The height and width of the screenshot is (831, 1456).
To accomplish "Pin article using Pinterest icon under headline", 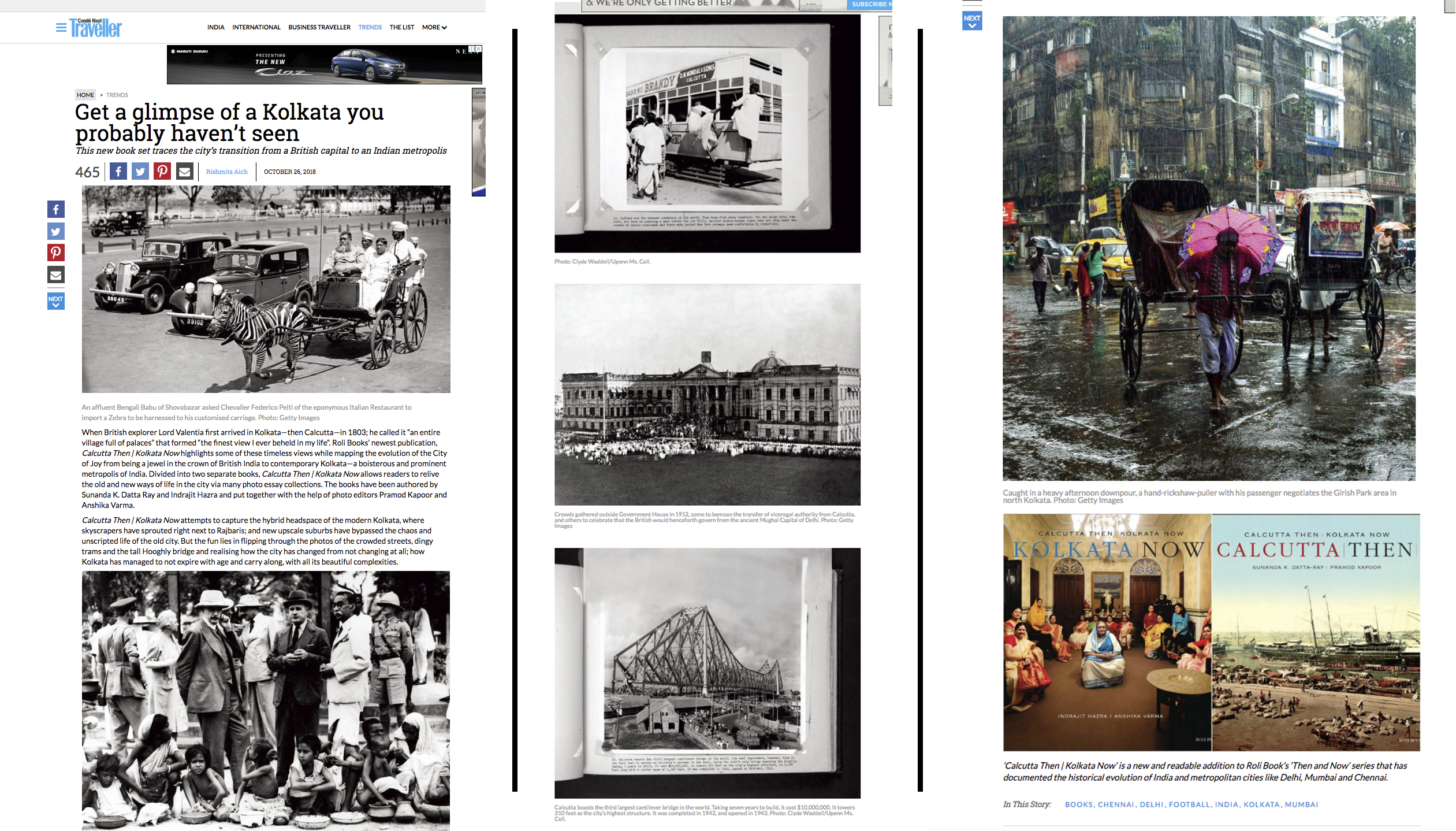I will 162,172.
